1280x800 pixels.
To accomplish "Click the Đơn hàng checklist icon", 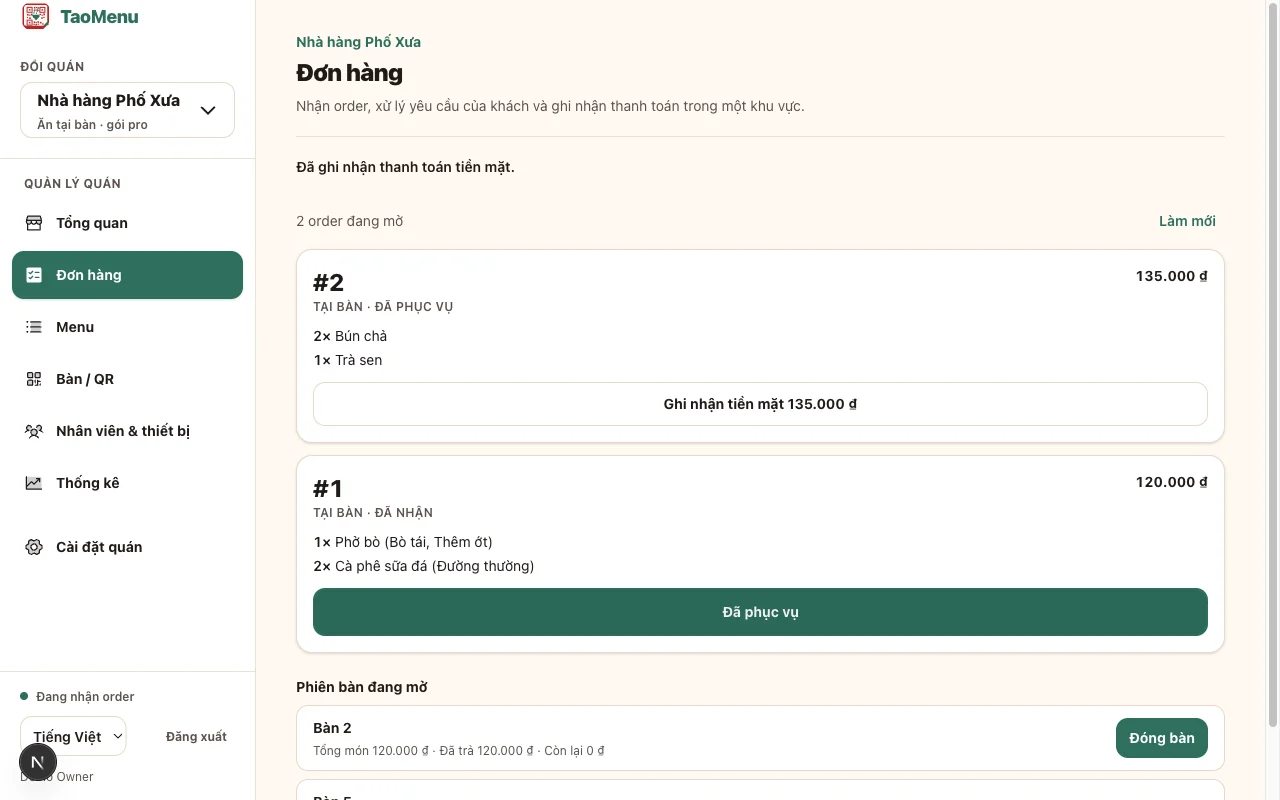I will coord(34,275).
